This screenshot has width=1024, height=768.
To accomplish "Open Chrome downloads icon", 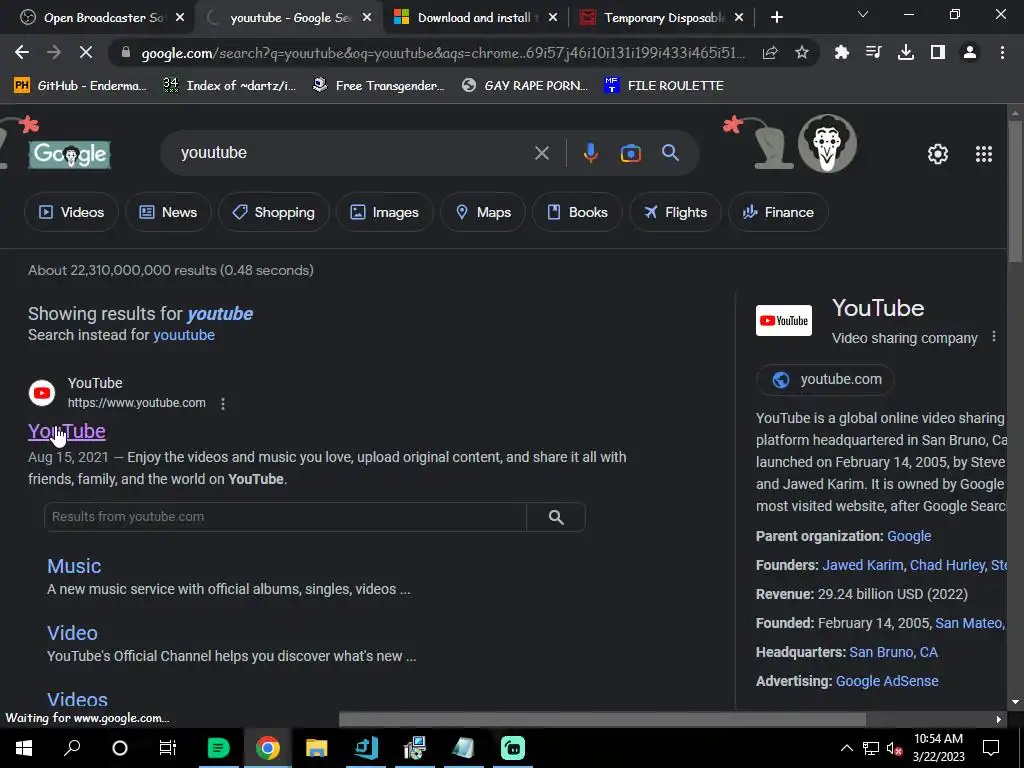I will click(x=906, y=52).
